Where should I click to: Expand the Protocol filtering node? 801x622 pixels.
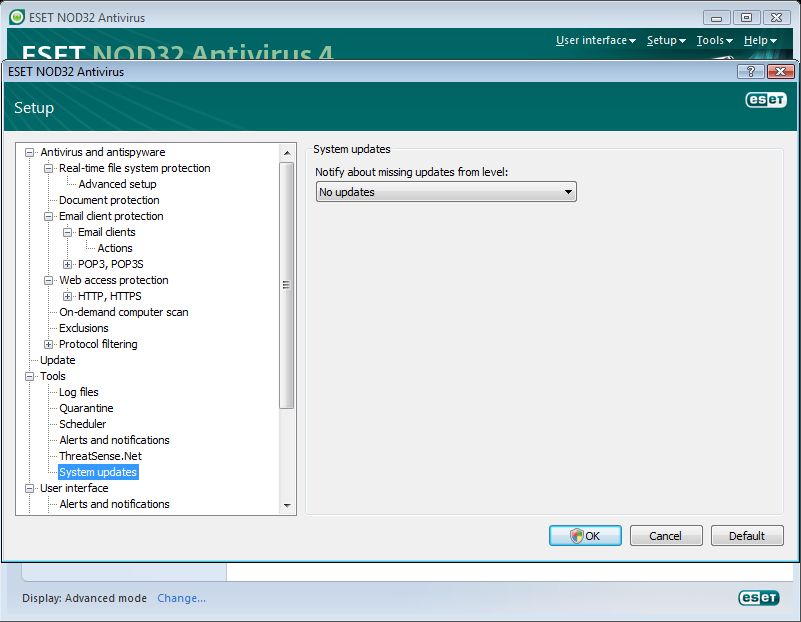49,344
